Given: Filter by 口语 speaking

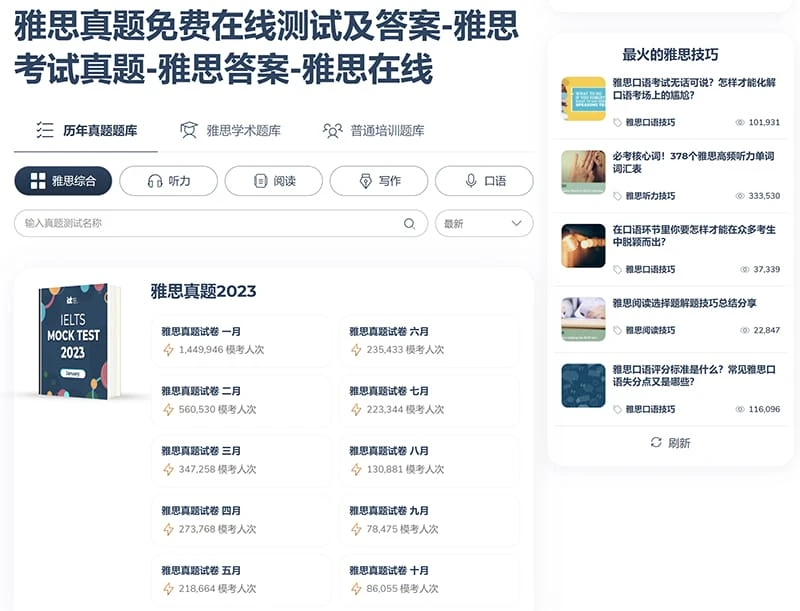Looking at the screenshot, I should (x=484, y=181).
